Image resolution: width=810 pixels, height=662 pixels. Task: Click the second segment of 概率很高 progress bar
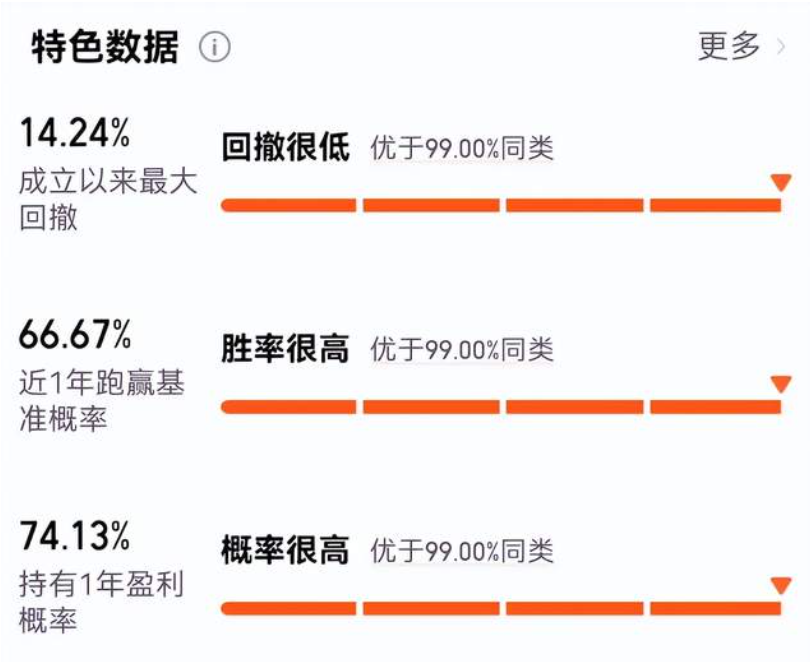pyautogui.click(x=431, y=608)
